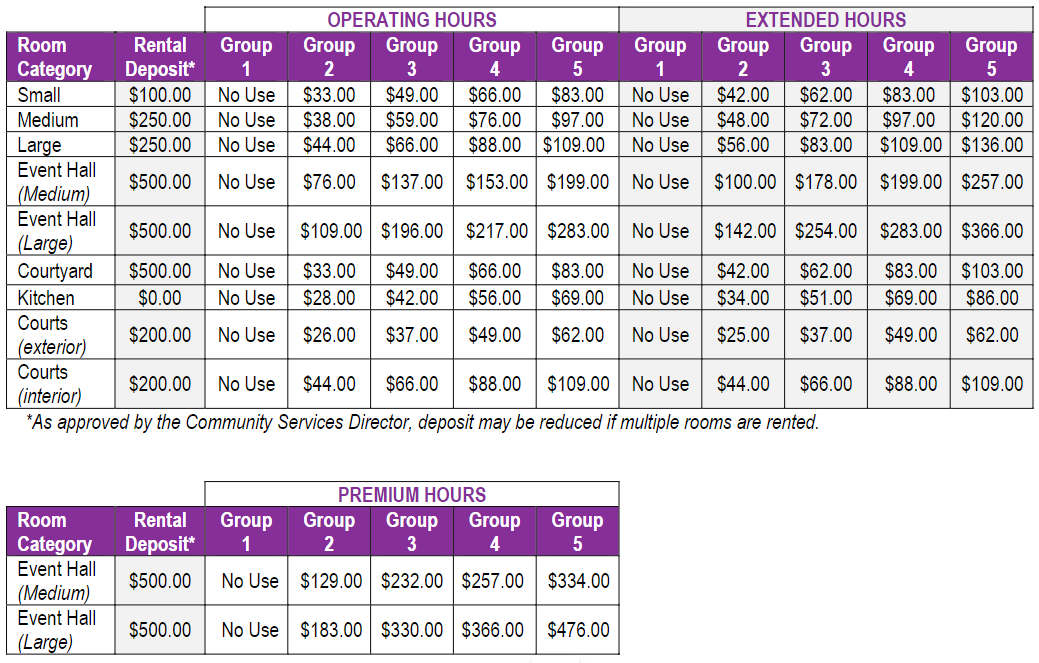
Task: Select the Courtyard row label
Action: click(55, 271)
